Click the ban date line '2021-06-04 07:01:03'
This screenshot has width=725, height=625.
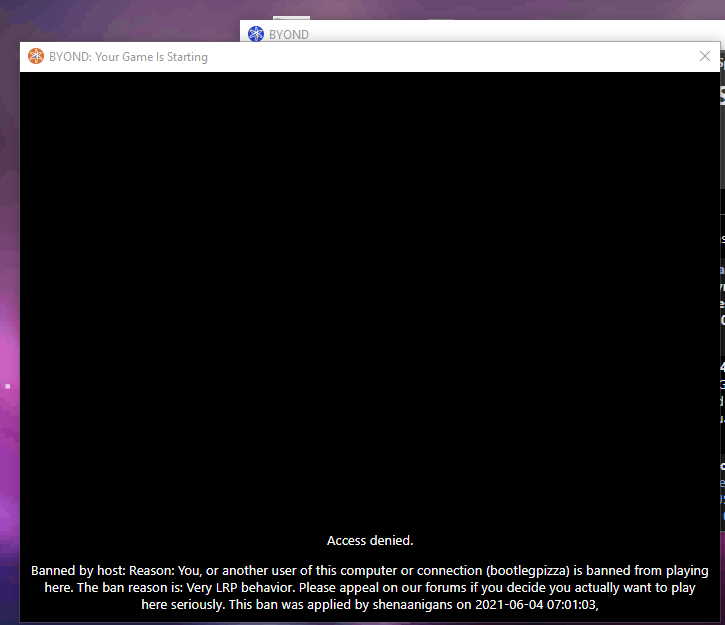point(369,605)
